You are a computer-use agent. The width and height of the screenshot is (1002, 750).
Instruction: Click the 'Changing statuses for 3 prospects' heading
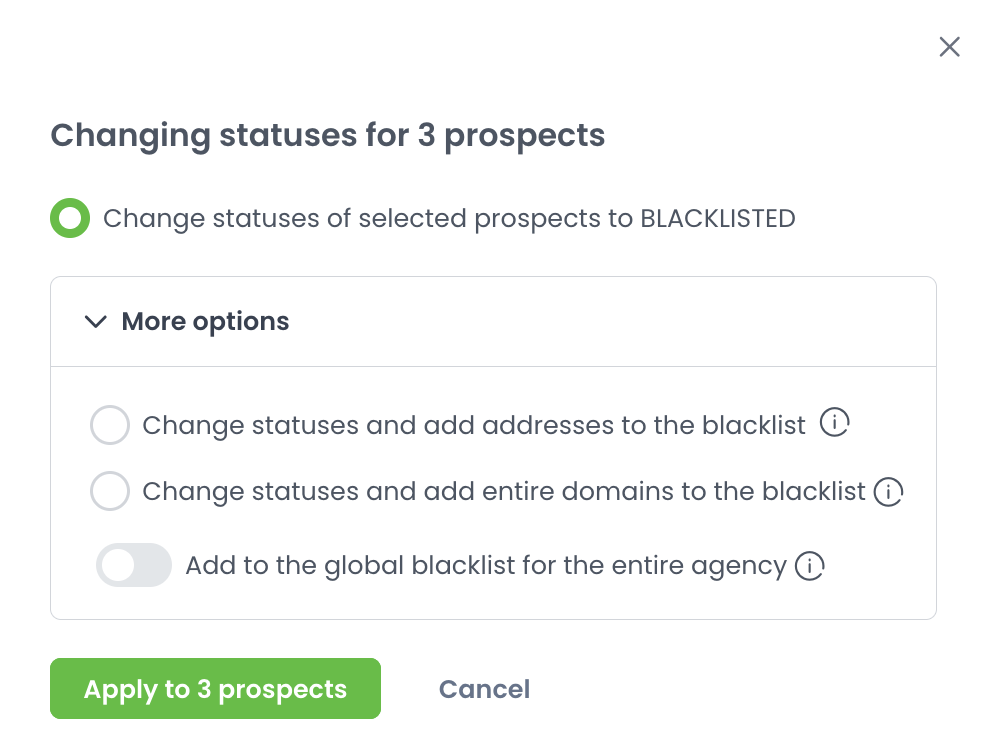[x=327, y=135]
